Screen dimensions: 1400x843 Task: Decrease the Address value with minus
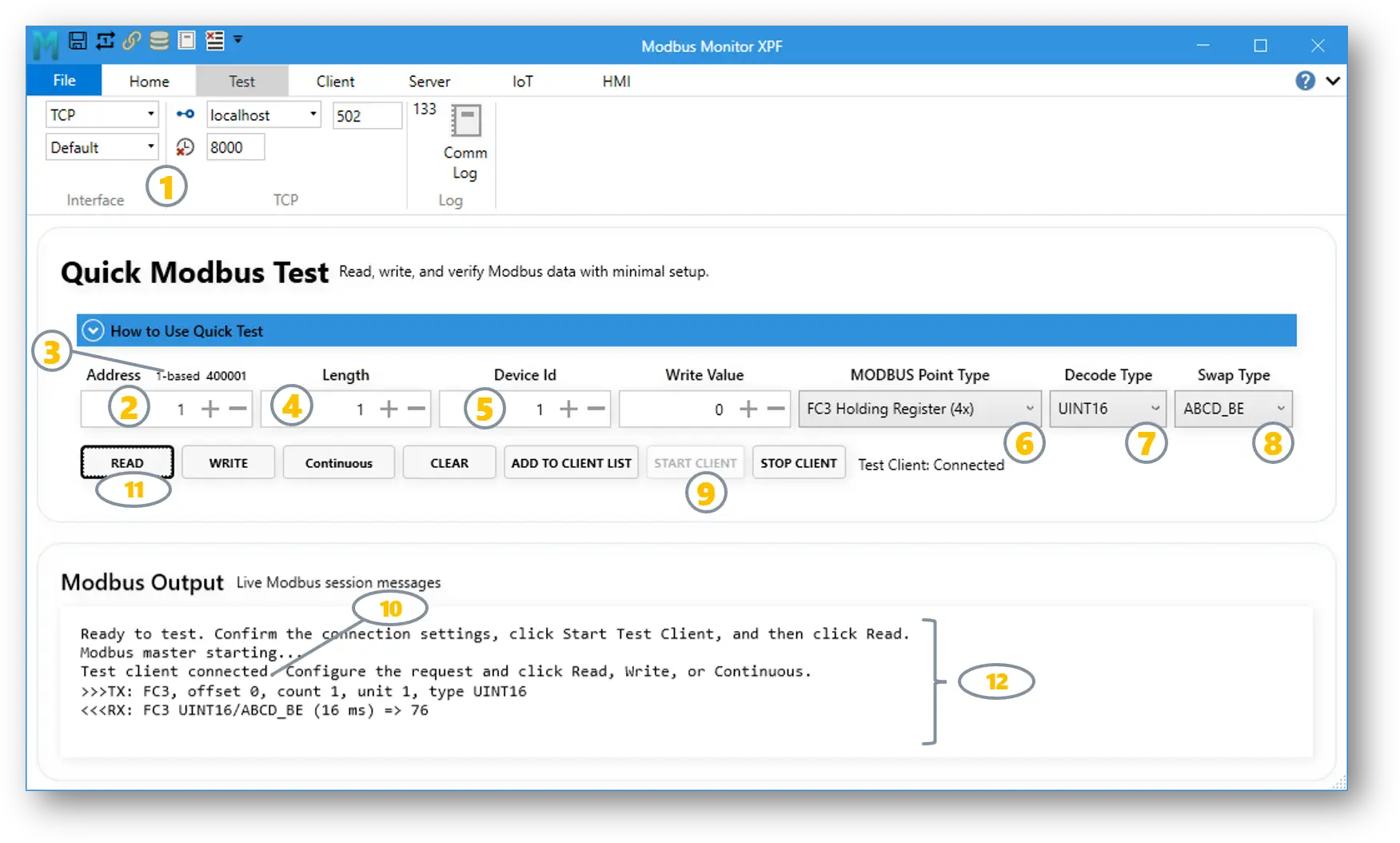[x=237, y=410]
